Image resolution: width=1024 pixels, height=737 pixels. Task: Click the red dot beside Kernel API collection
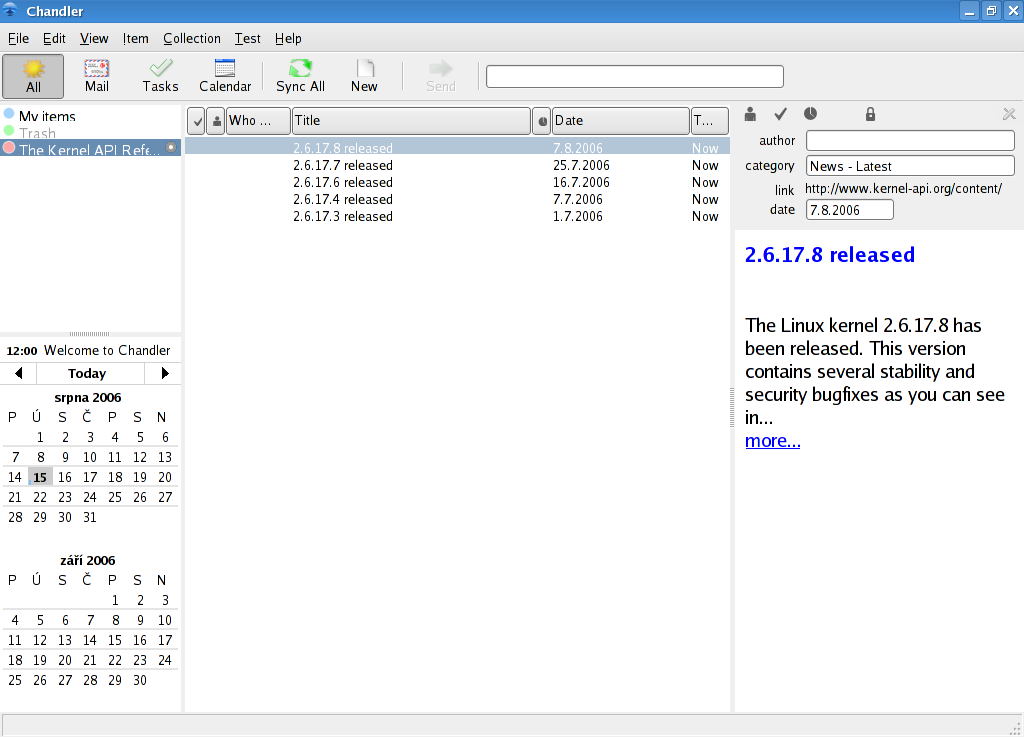click(x=9, y=148)
